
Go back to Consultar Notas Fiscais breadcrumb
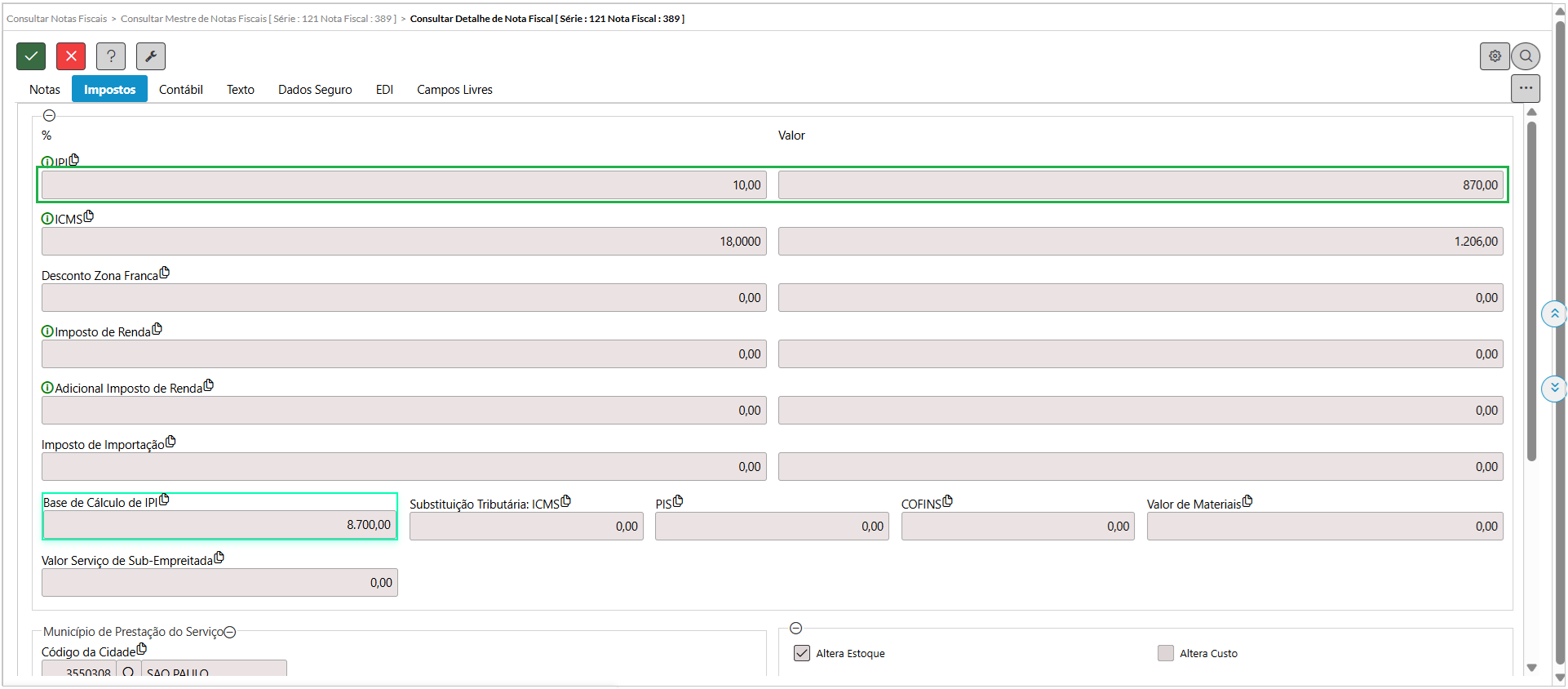[x=56, y=19]
